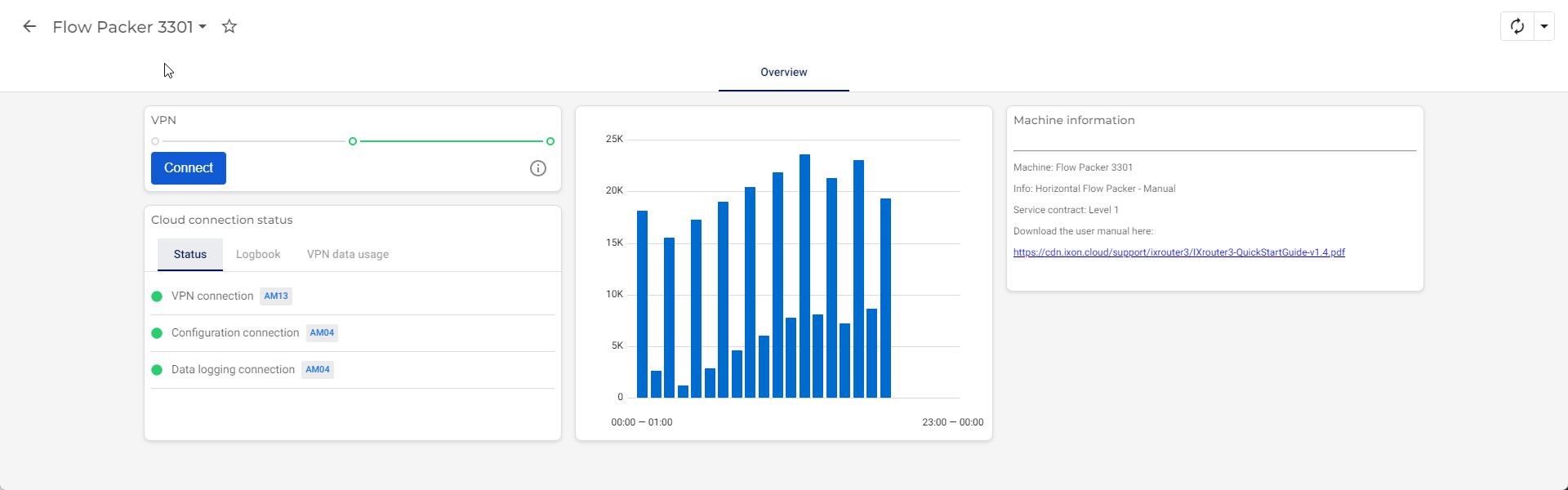The height and width of the screenshot is (490, 1568).
Task: Click the green VPN connection status dot
Action: (x=157, y=296)
